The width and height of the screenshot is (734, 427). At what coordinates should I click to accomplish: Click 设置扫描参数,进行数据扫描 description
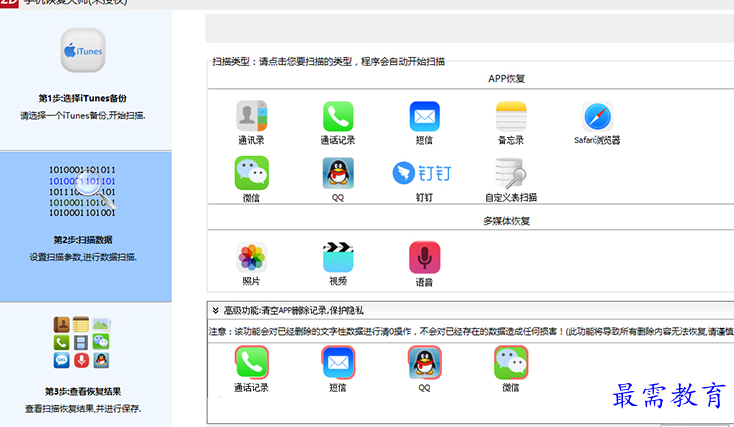pos(83,257)
